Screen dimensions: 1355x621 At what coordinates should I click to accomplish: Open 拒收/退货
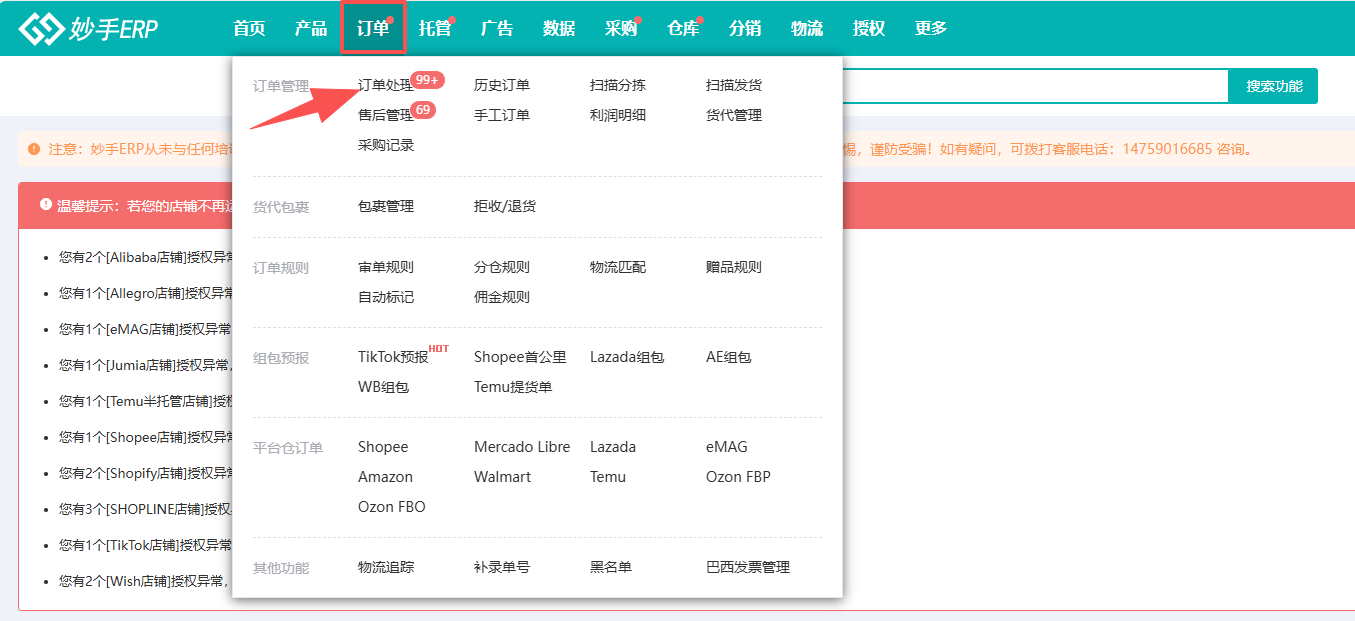505,207
